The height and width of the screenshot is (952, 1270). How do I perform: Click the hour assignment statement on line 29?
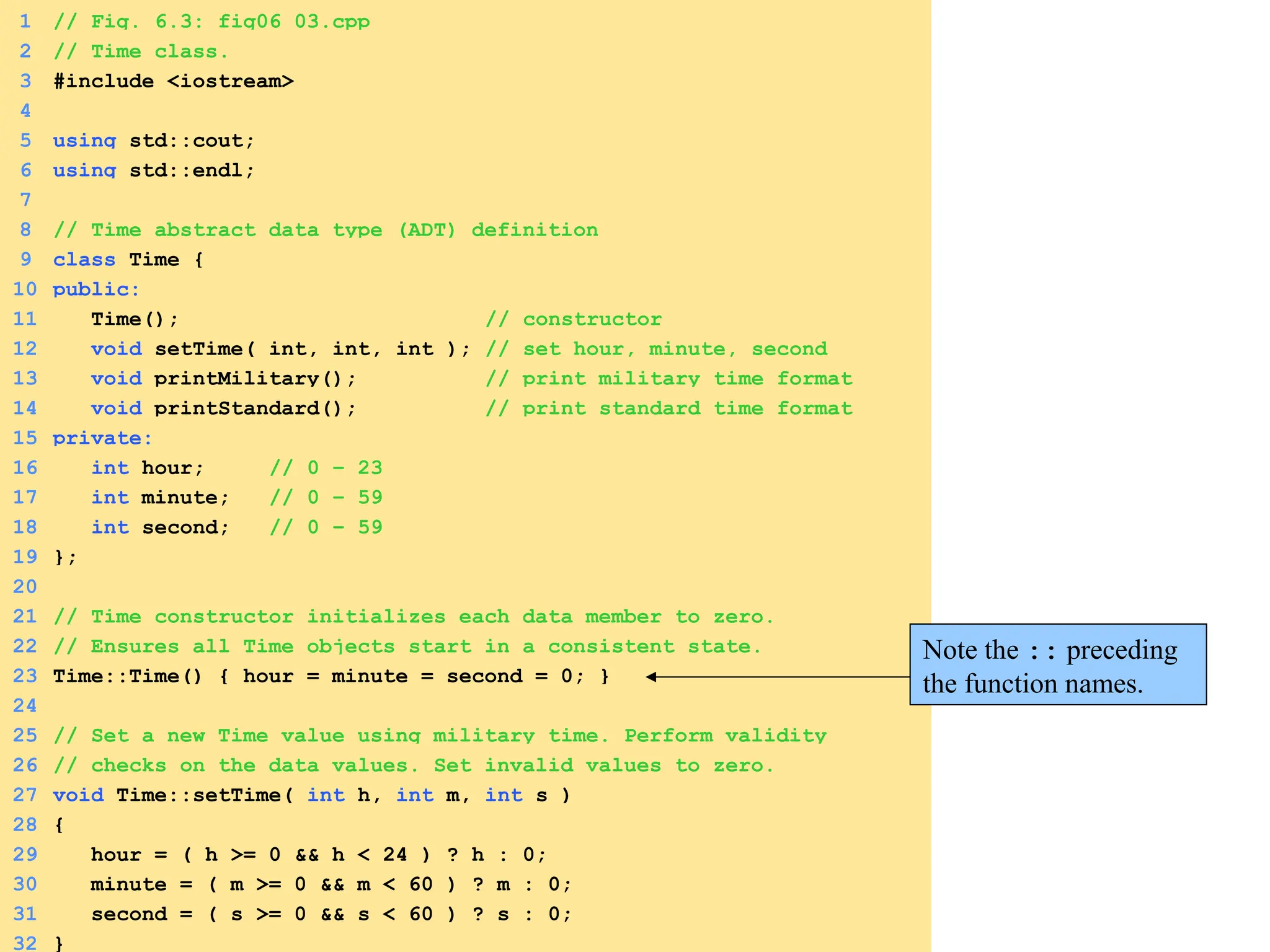(318, 855)
